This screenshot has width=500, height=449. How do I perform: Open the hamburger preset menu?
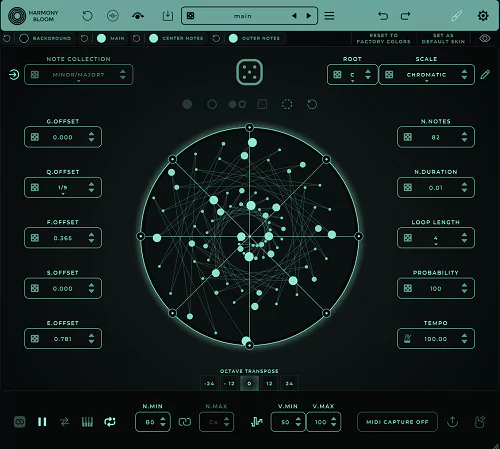329,16
